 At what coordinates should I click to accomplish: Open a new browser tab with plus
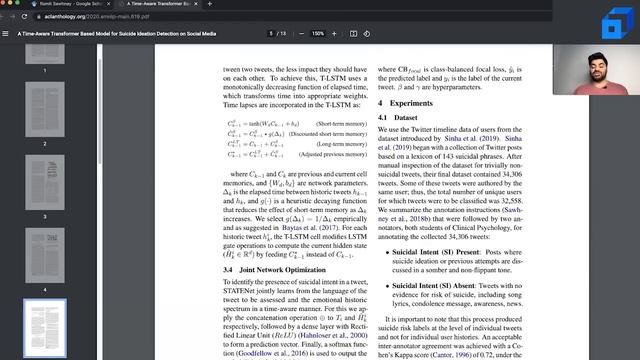pyautogui.click(x=210, y=4)
